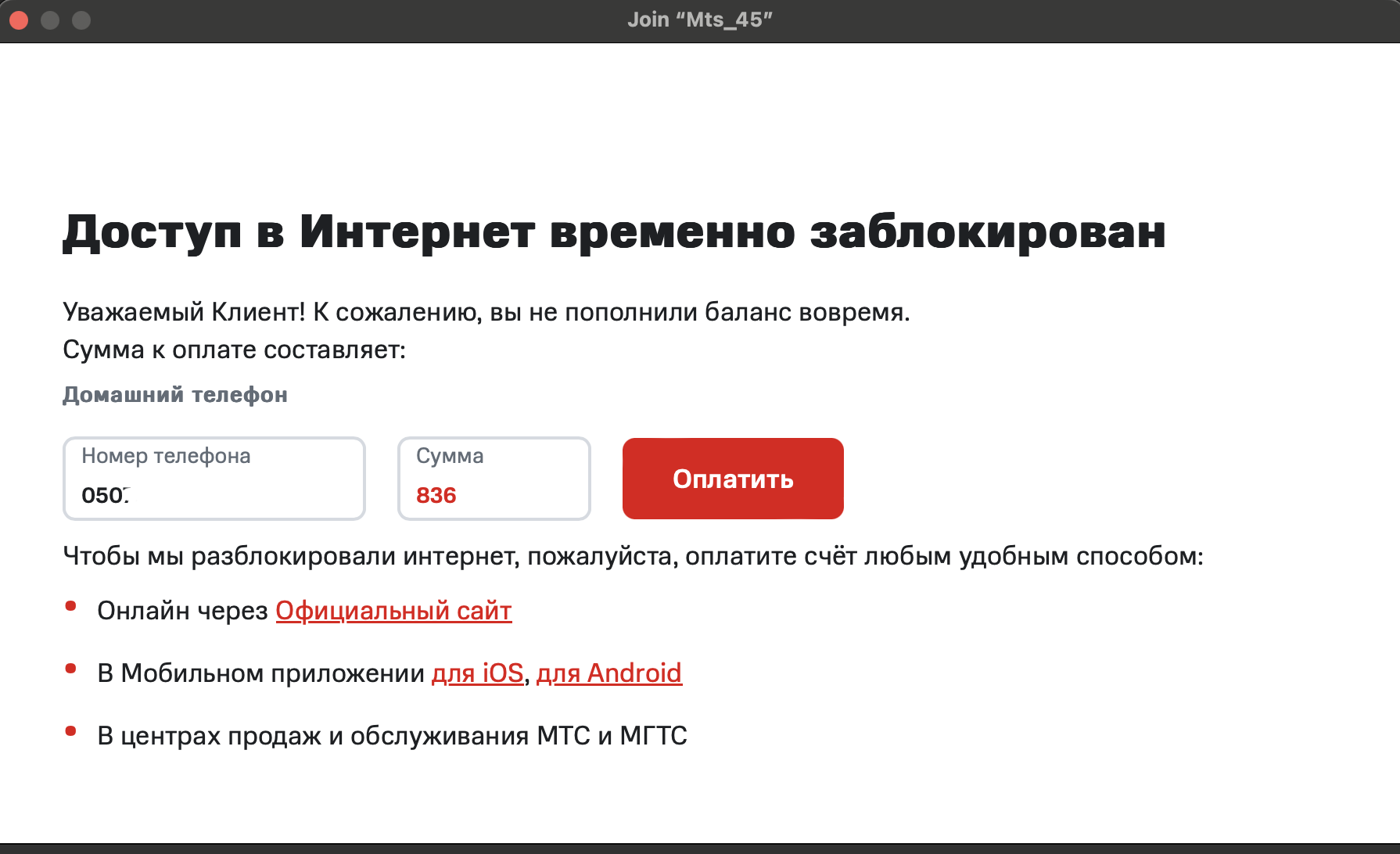The height and width of the screenshot is (854, 1400).
Task: Click the Домашний телефон label
Action: pyautogui.click(x=175, y=395)
